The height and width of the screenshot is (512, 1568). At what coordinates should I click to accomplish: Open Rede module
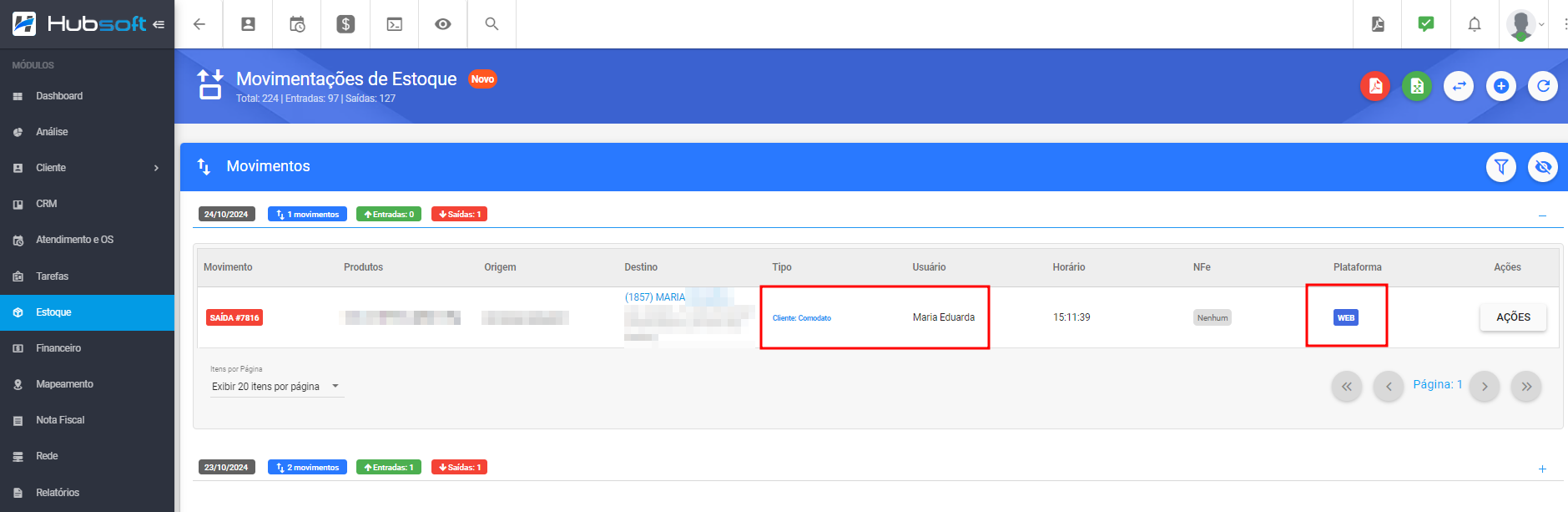[87, 456]
